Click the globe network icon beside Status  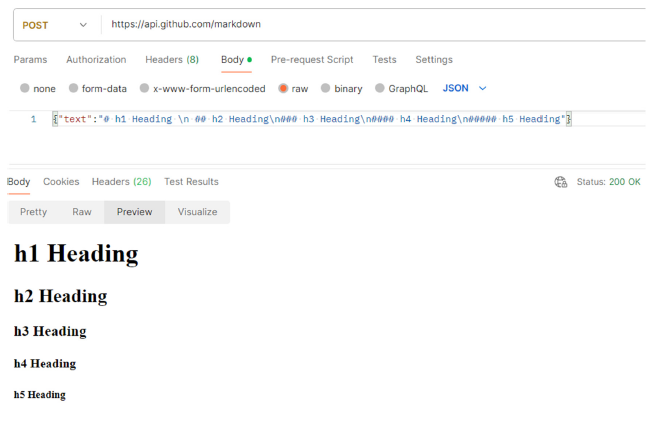[561, 182]
